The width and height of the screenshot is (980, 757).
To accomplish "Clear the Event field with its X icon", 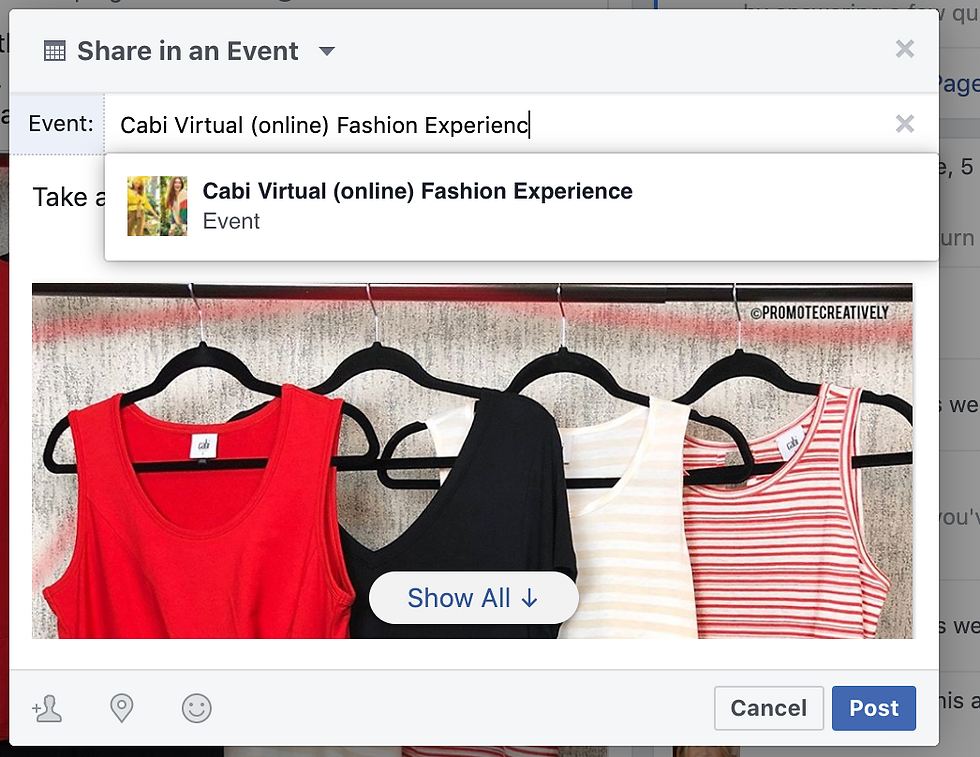I will 904,124.
